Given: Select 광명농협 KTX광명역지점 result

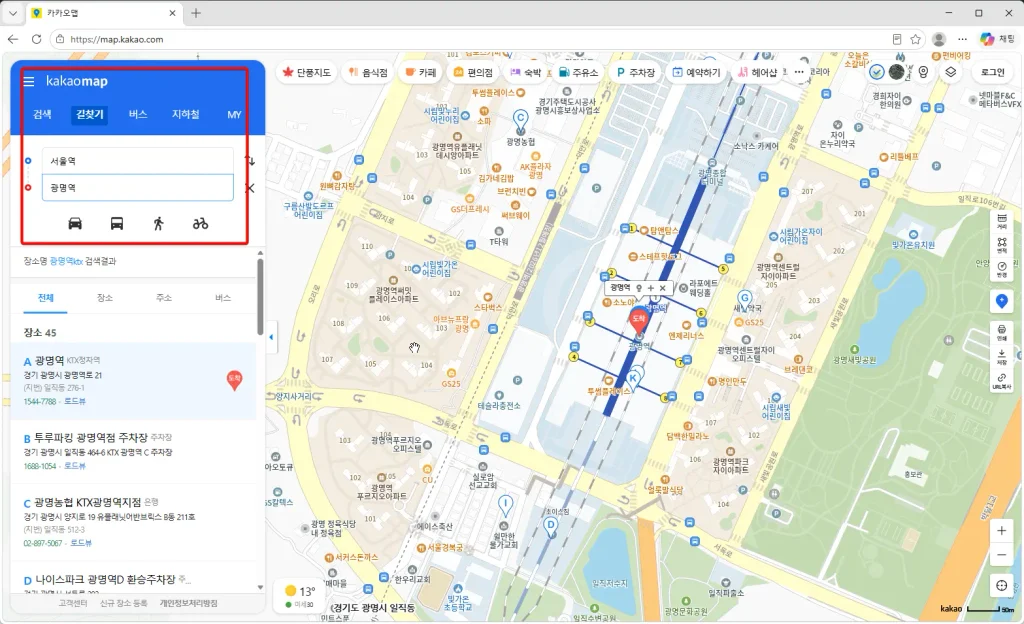Looking at the screenshot, I should click(88, 503).
